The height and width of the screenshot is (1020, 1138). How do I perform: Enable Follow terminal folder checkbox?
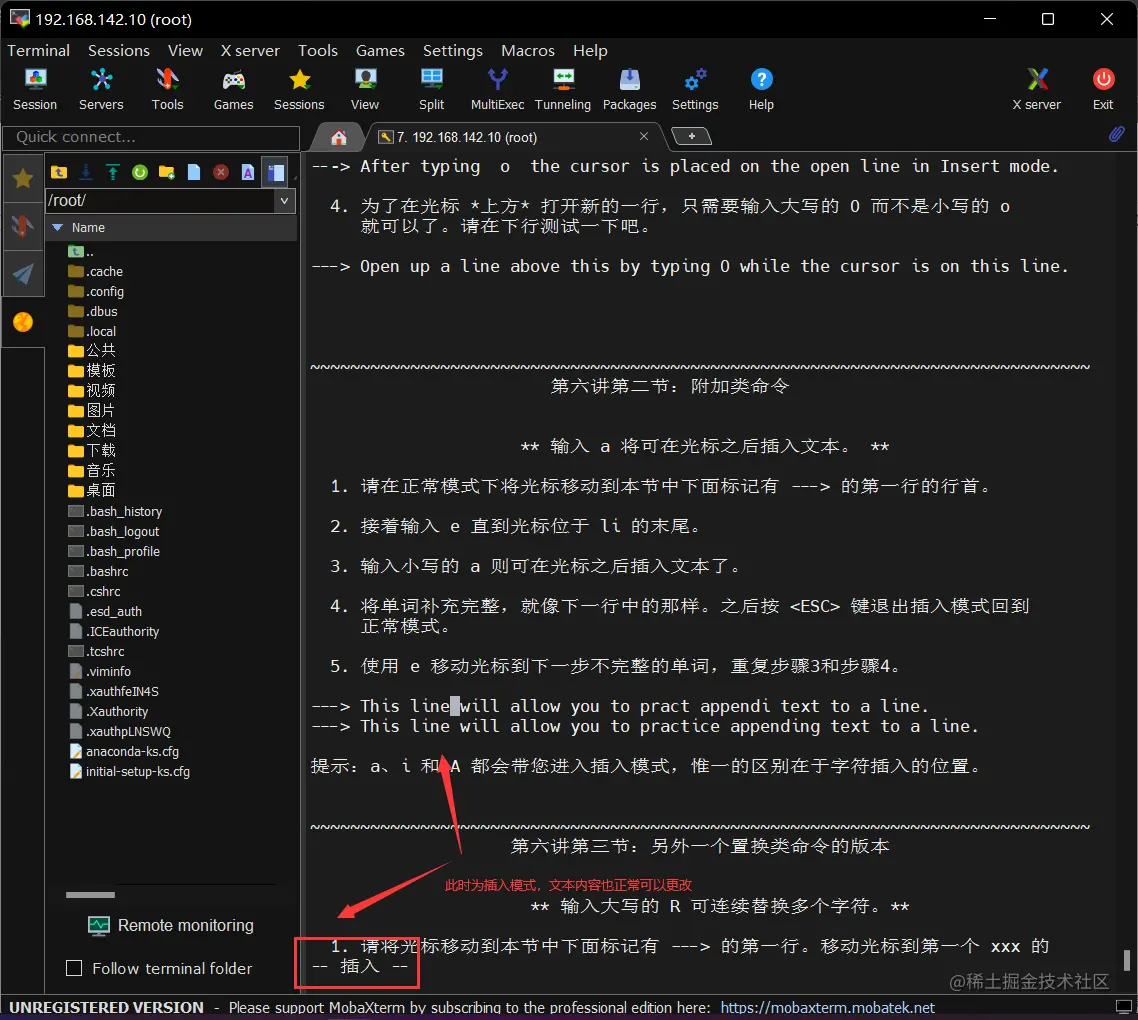pyautogui.click(x=74, y=968)
